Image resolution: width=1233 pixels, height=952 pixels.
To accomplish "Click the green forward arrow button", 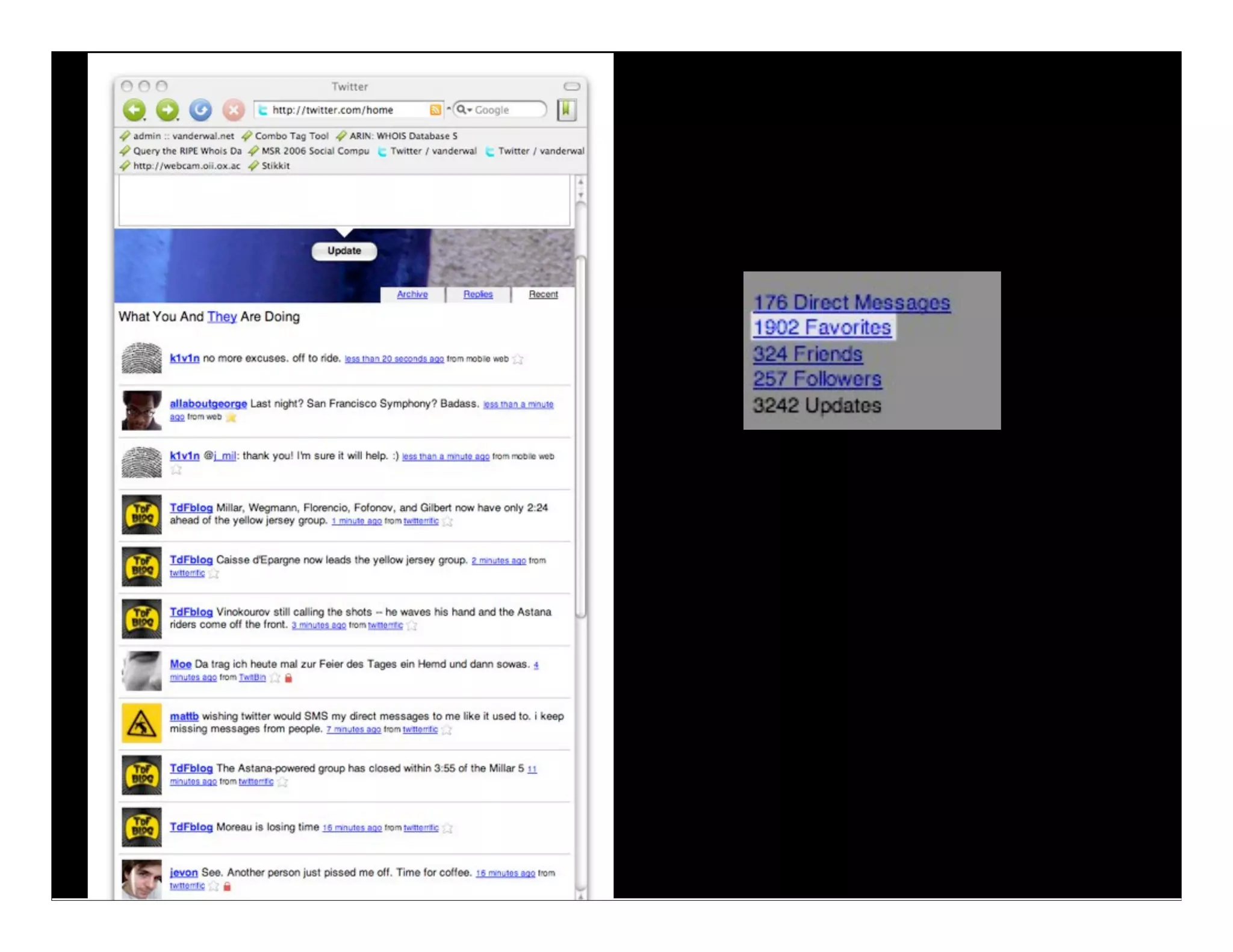I will click(x=167, y=110).
